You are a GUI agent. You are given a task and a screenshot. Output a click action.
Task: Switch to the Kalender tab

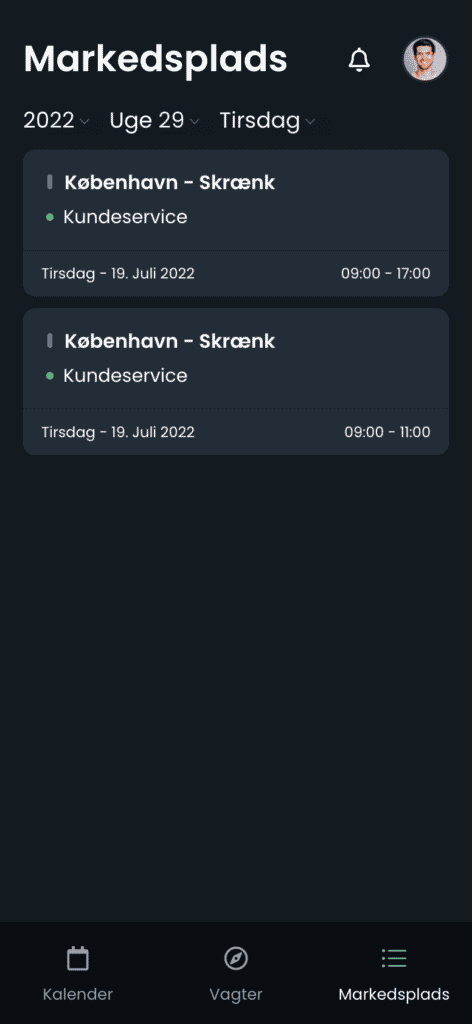78,973
